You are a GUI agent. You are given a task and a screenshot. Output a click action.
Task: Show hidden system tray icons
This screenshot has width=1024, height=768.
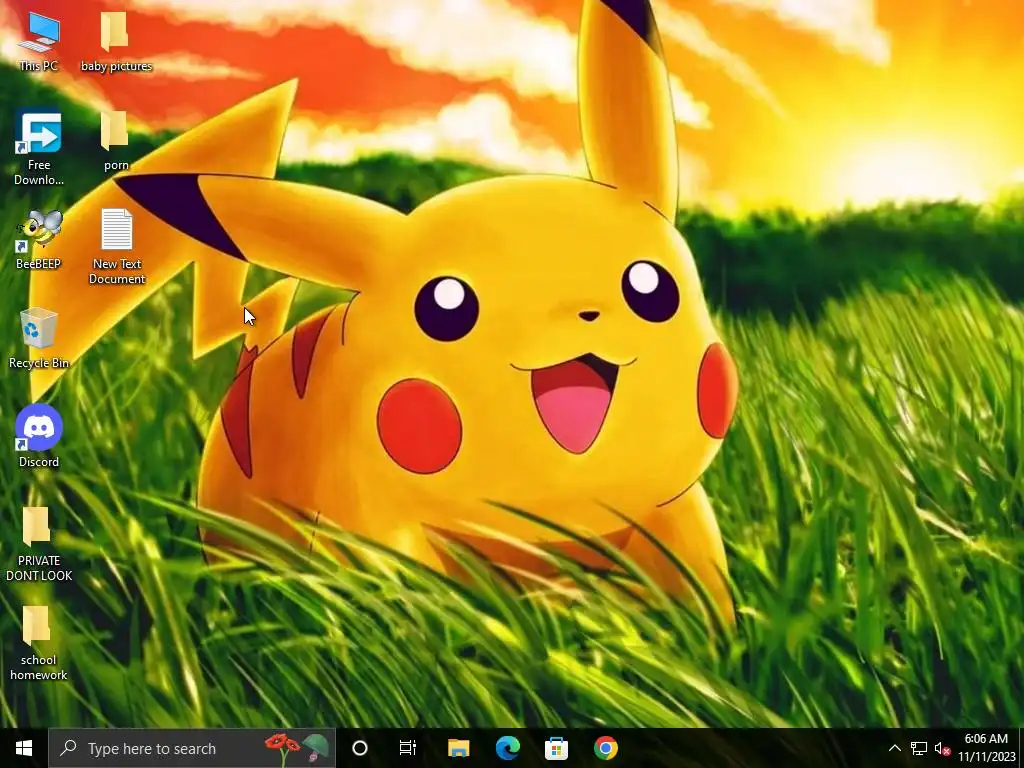(x=895, y=748)
